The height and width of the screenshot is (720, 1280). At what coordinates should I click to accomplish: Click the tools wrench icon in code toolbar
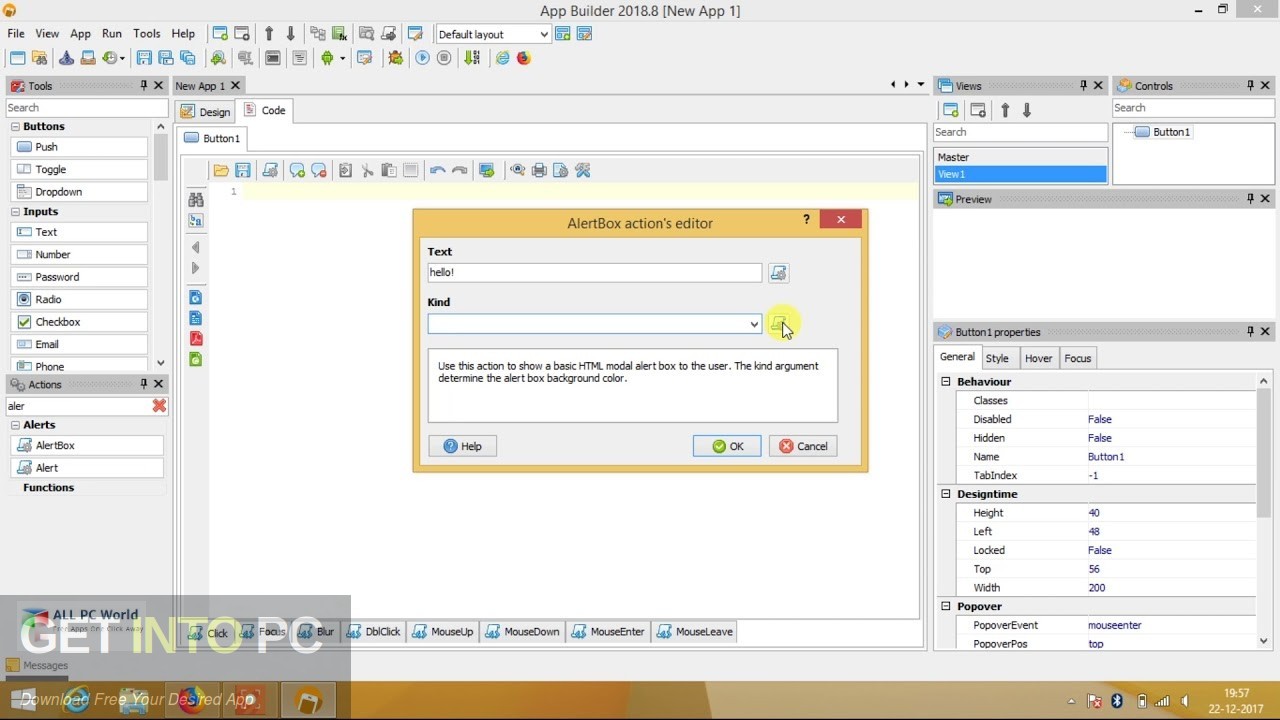583,171
